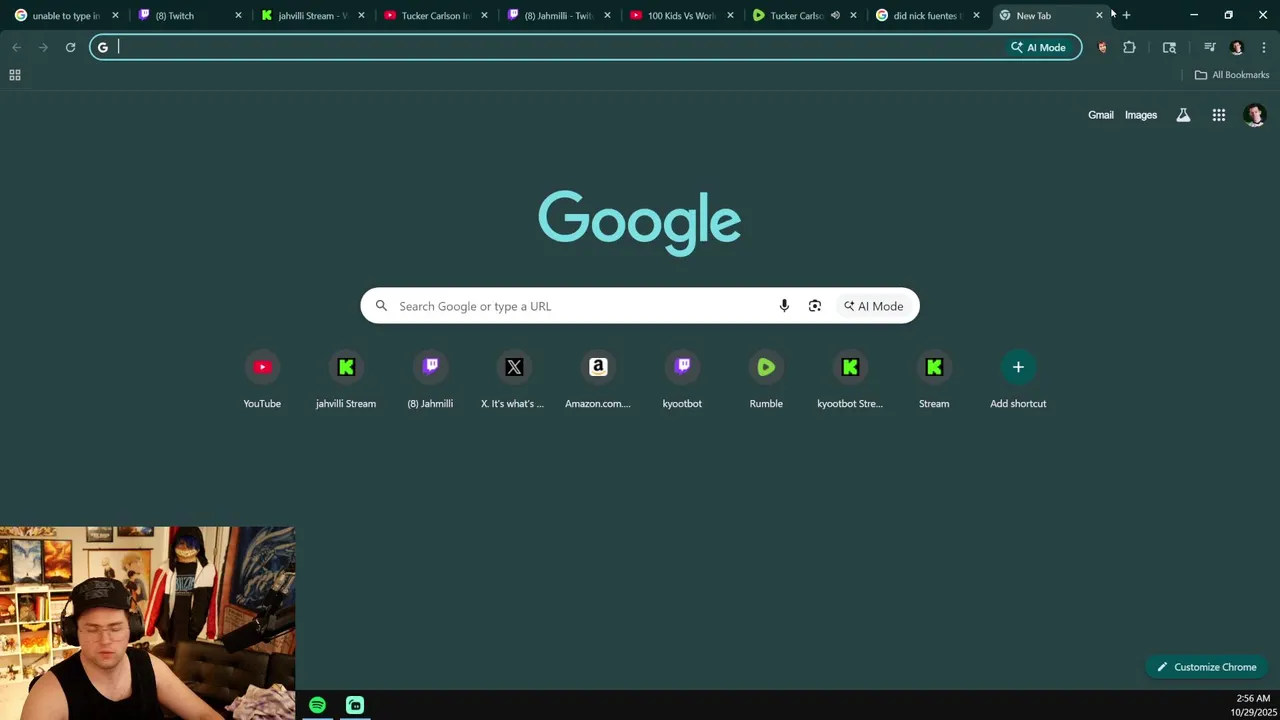Viewport: 1280px width, 720px height.
Task: Close the 'New Tab' tab
Action: pyautogui.click(x=1099, y=15)
